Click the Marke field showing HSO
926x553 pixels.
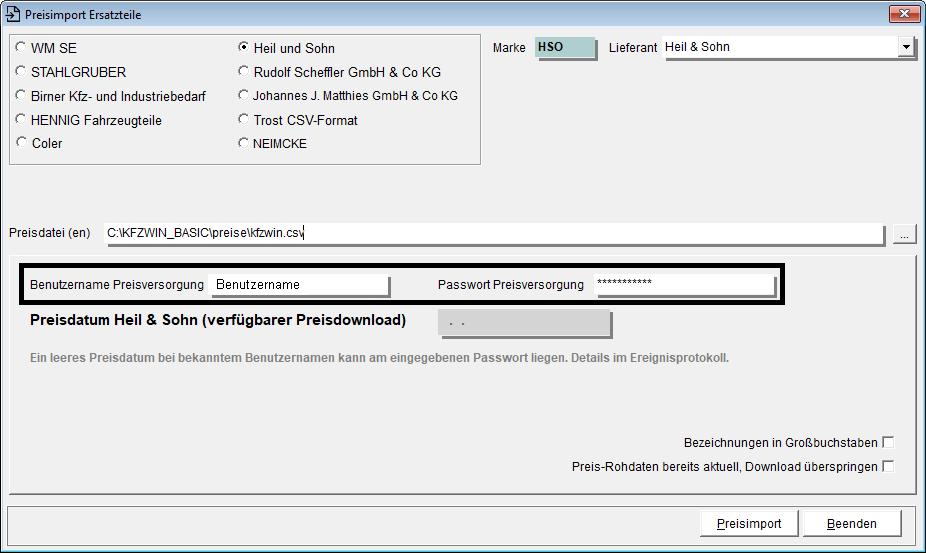565,47
